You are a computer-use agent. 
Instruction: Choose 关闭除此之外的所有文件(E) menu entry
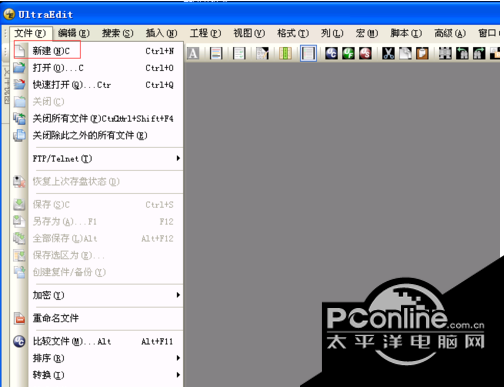(x=97, y=136)
